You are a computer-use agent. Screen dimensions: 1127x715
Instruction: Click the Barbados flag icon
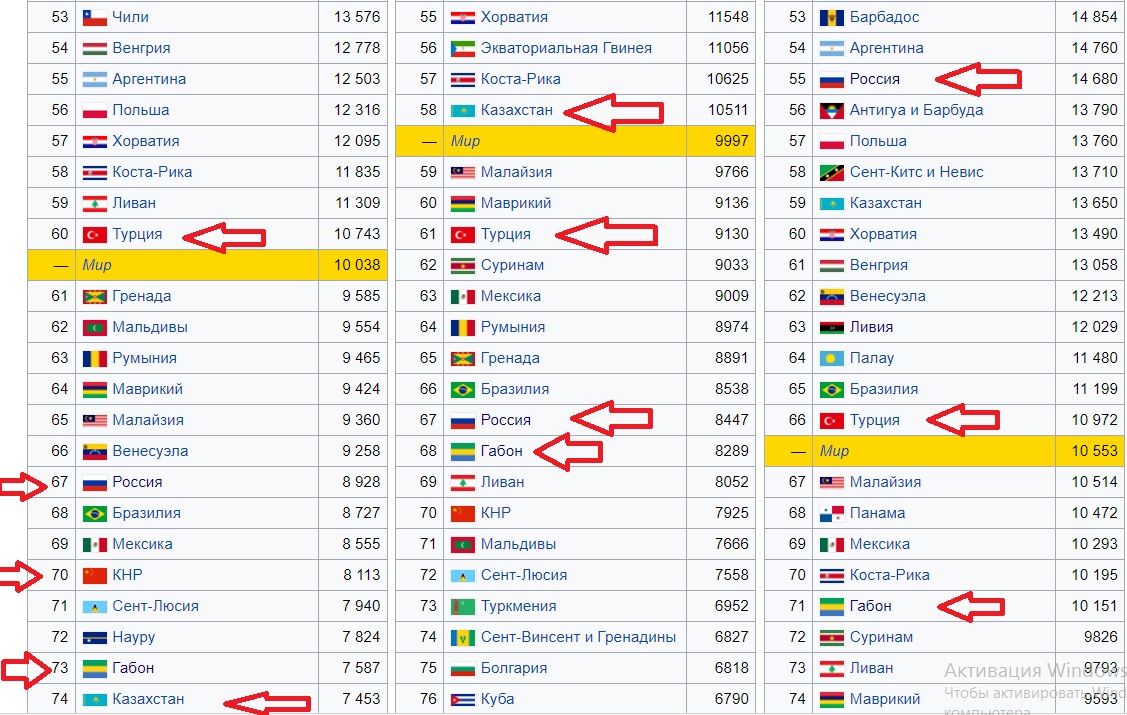832,17
